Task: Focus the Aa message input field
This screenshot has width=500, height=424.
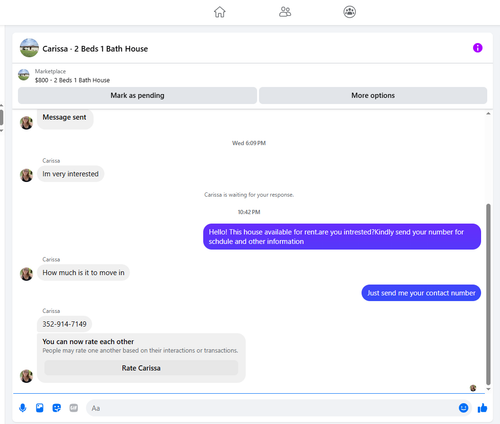Action: point(272,408)
